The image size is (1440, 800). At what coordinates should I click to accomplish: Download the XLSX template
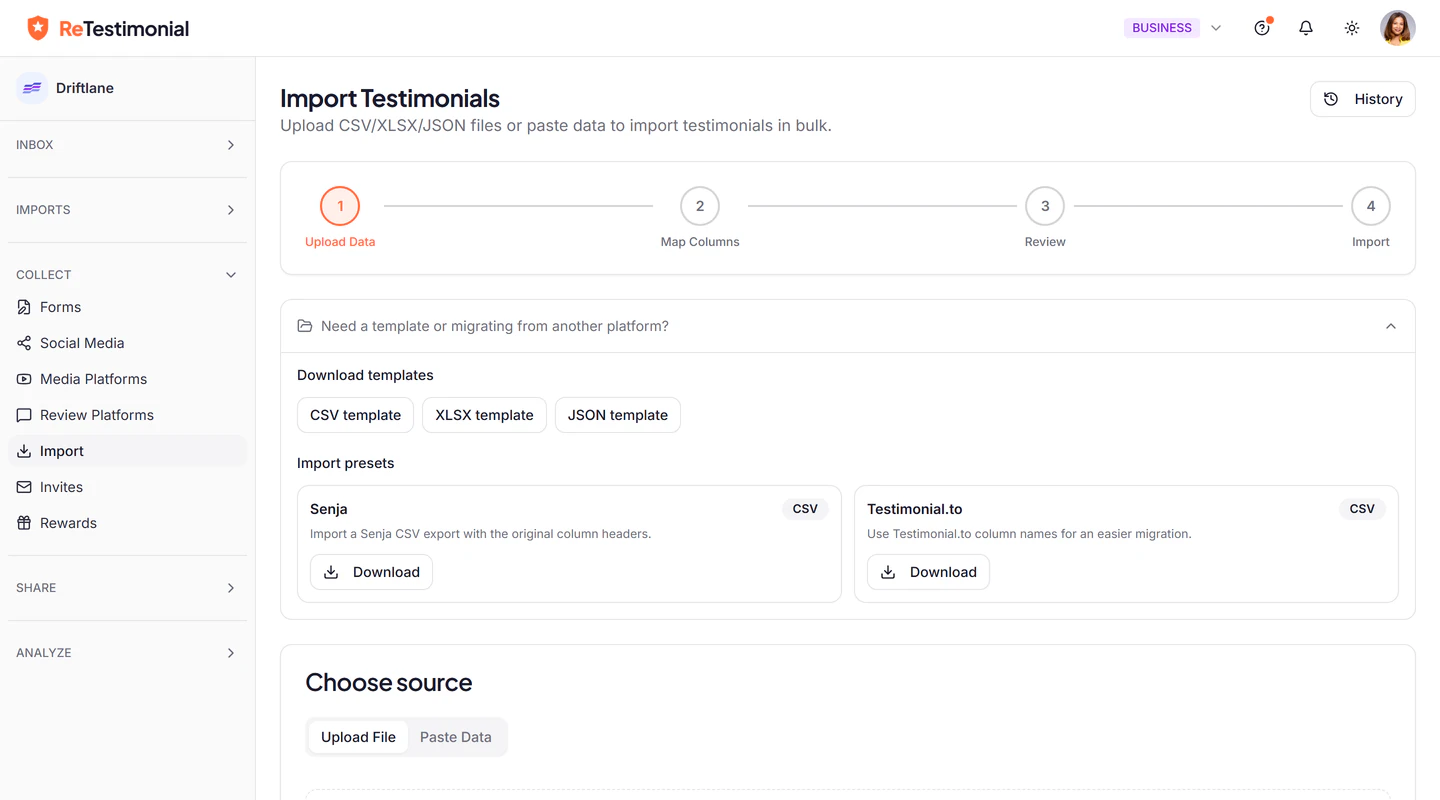point(484,415)
